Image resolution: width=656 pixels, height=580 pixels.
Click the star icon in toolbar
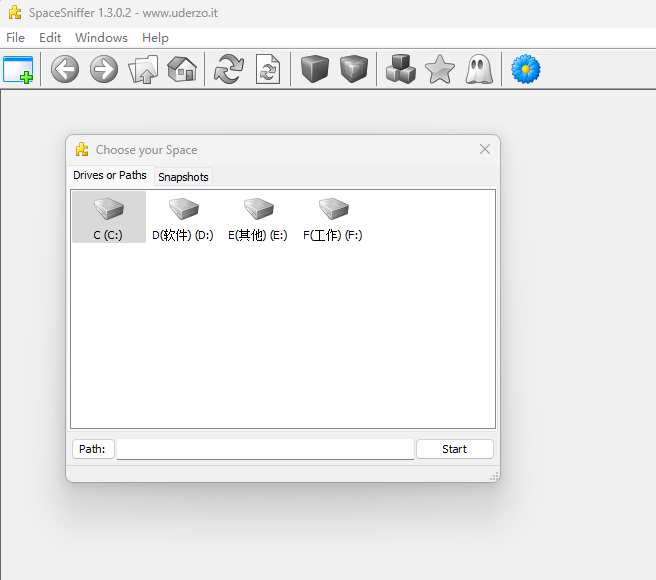click(440, 69)
